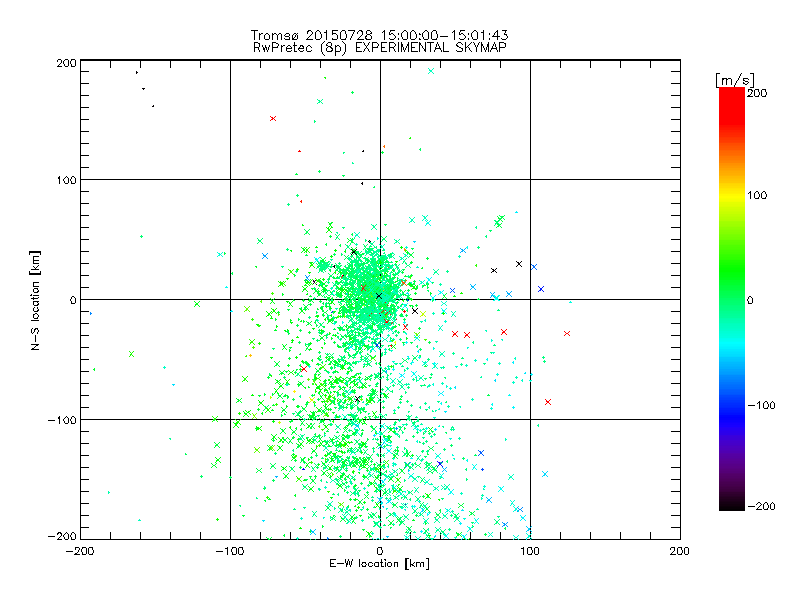
Task: Click the black cross marker at the plot origin
Action: click(379, 296)
